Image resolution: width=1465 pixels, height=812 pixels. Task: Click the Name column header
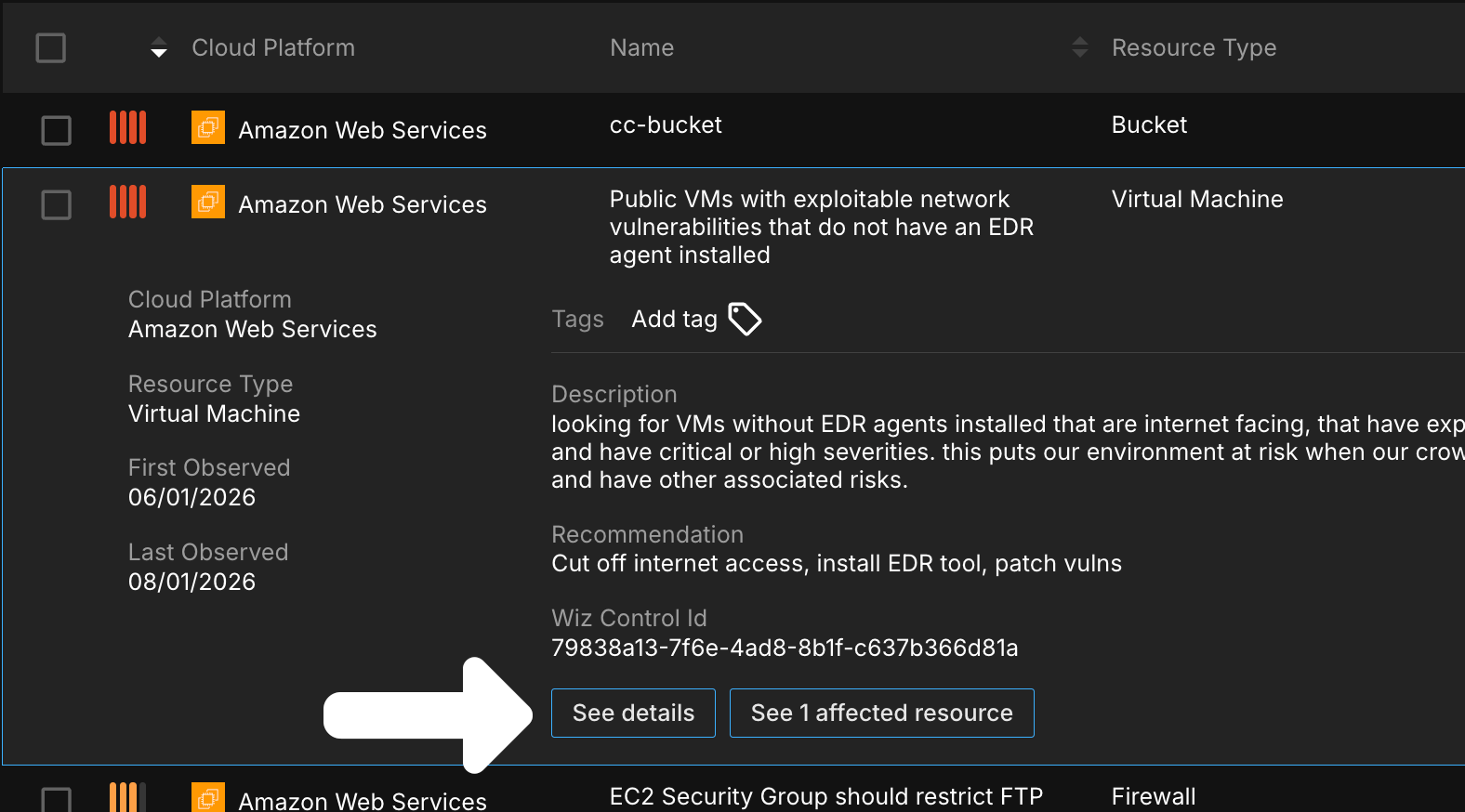[x=641, y=47]
